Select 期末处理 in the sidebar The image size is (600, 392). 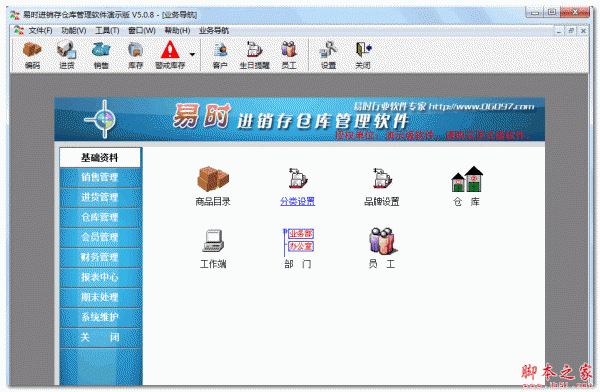point(100,297)
